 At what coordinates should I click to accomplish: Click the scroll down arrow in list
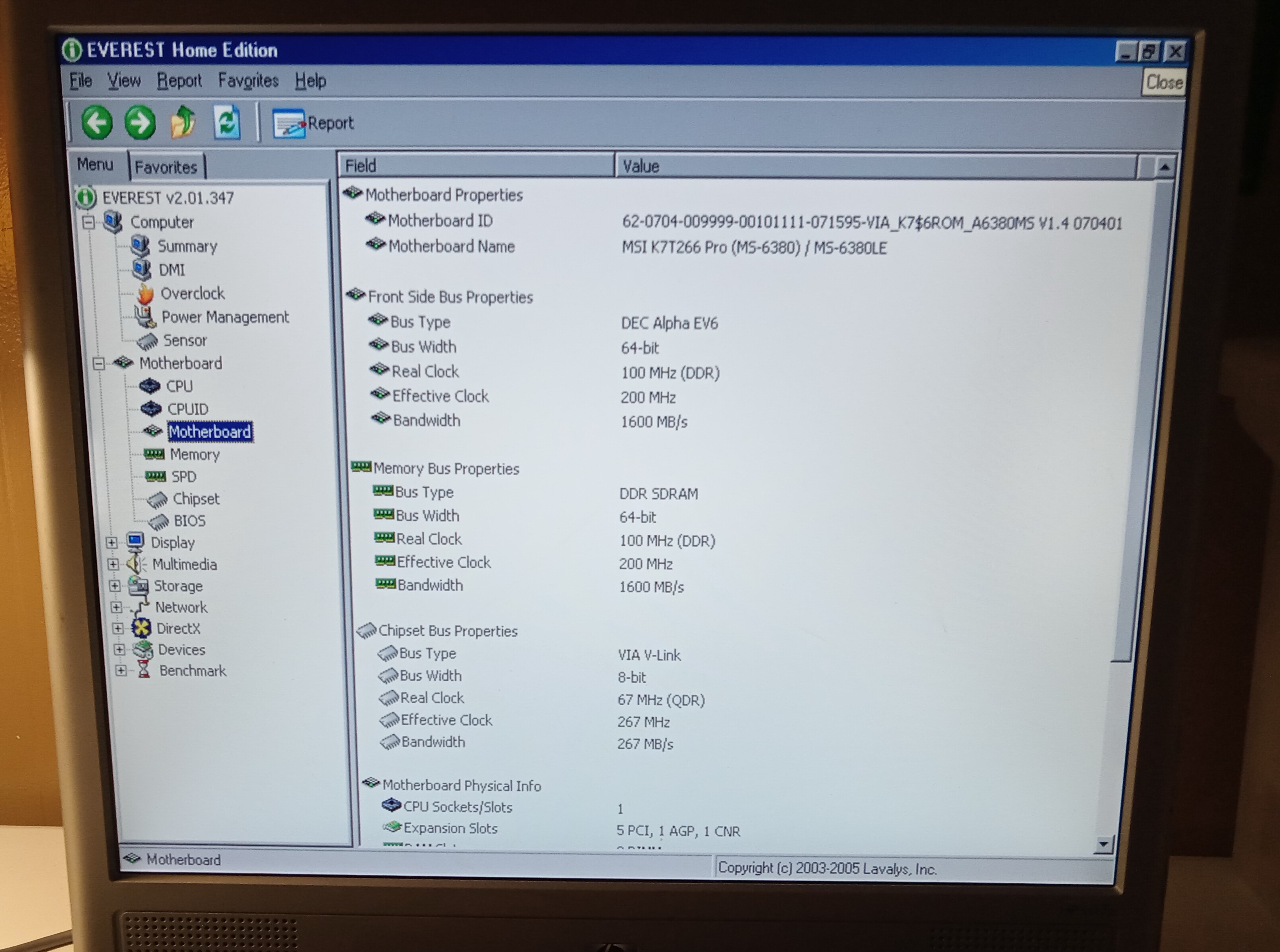[x=1103, y=844]
